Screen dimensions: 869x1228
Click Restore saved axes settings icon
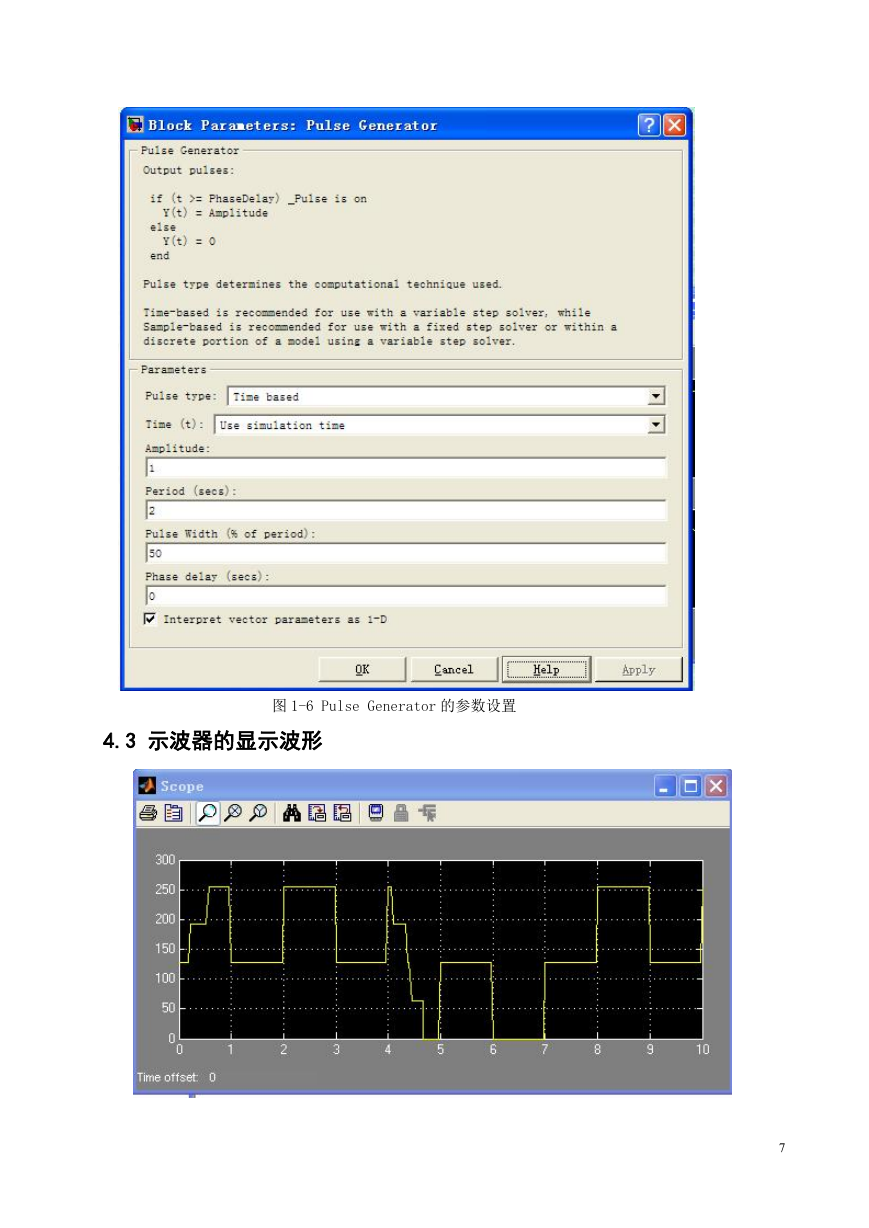(342, 813)
